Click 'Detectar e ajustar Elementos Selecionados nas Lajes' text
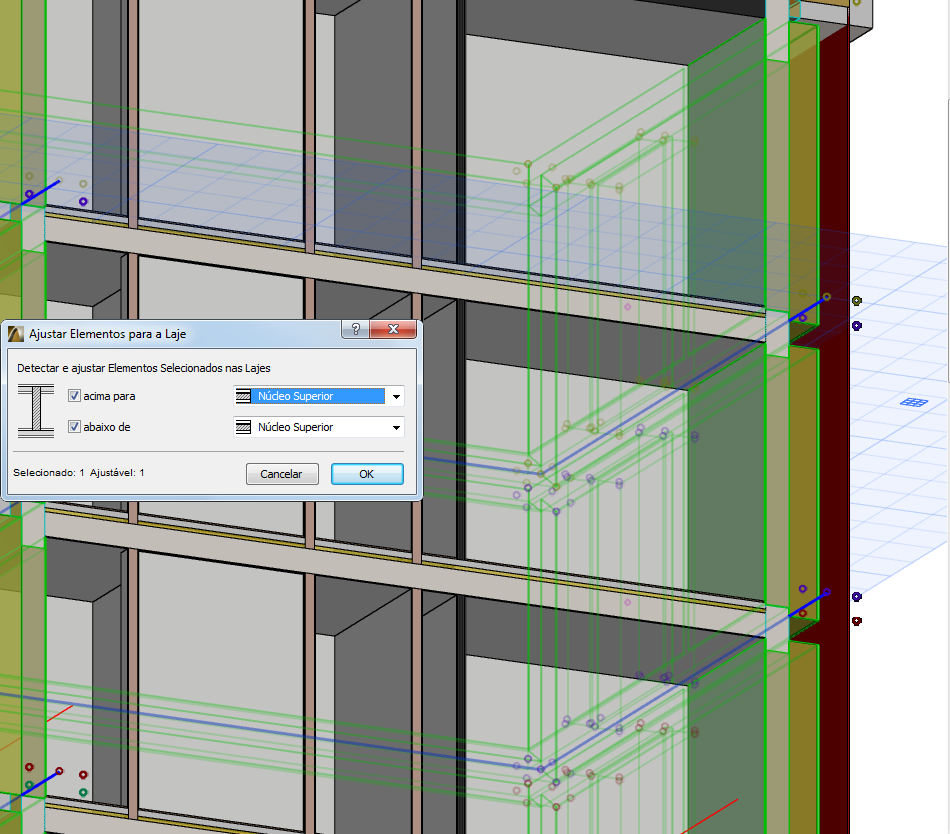 [x=144, y=368]
